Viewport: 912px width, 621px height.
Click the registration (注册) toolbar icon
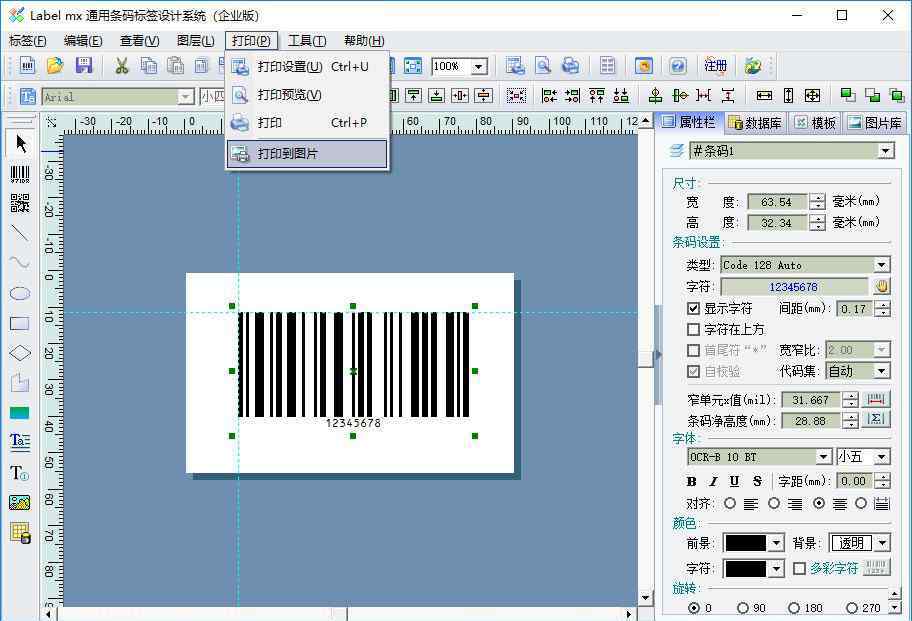[x=715, y=66]
